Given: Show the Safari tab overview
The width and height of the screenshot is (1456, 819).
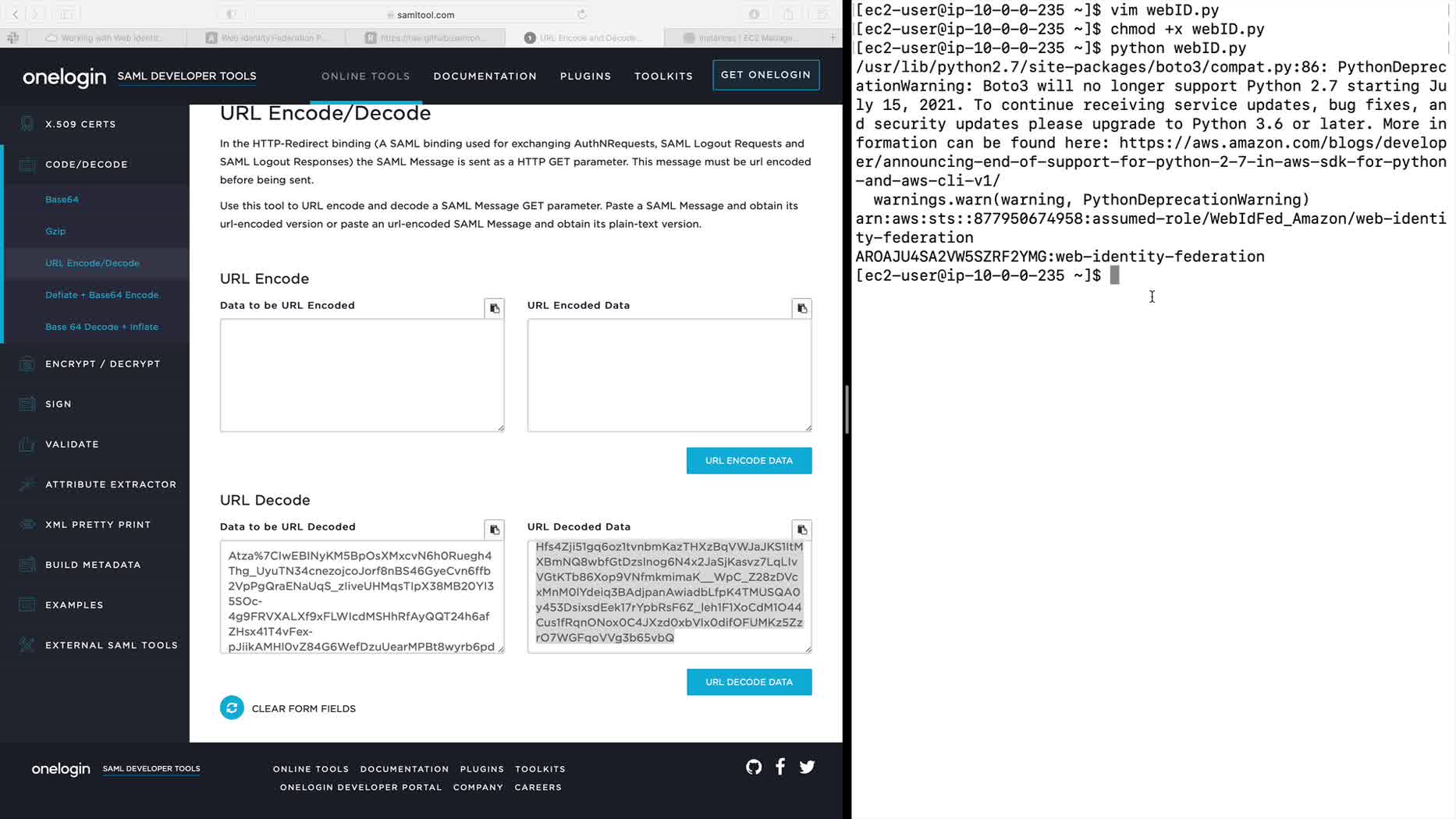Looking at the screenshot, I should [822, 14].
